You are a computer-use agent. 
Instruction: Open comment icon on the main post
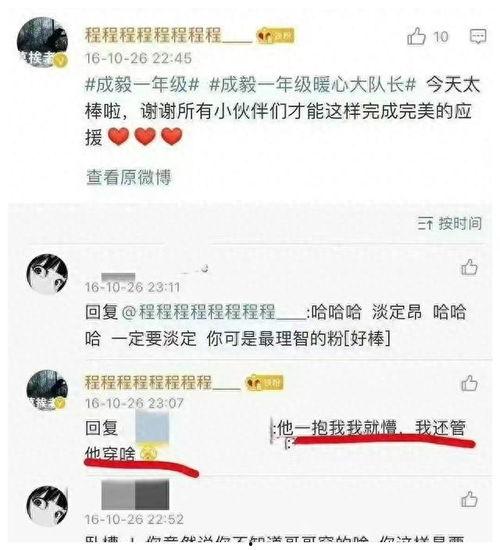tap(478, 36)
